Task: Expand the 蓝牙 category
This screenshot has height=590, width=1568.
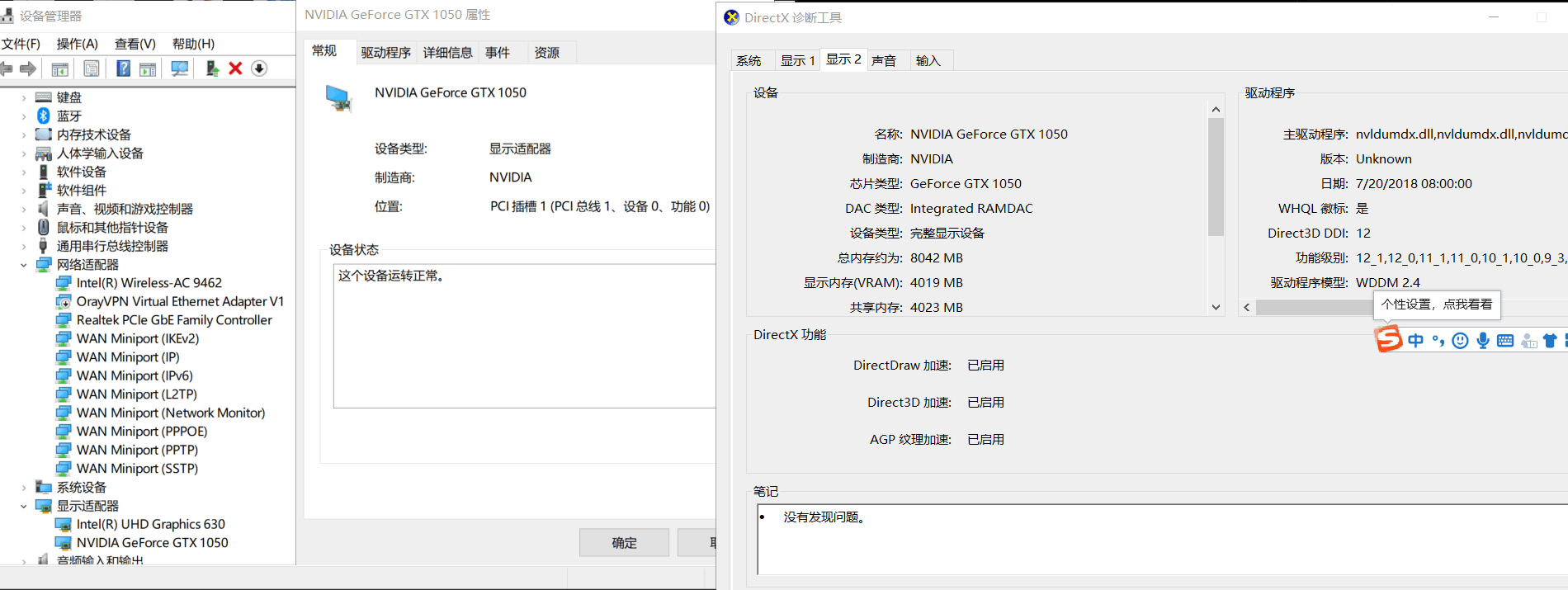Action: pos(23,116)
